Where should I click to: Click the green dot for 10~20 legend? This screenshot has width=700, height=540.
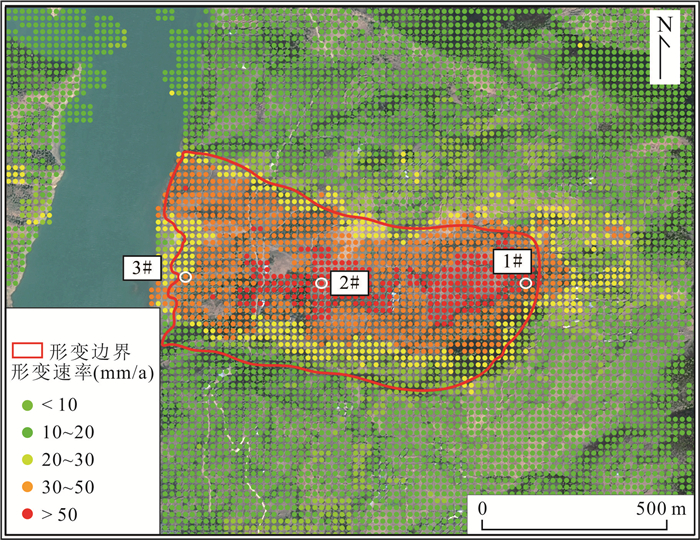coord(27,432)
